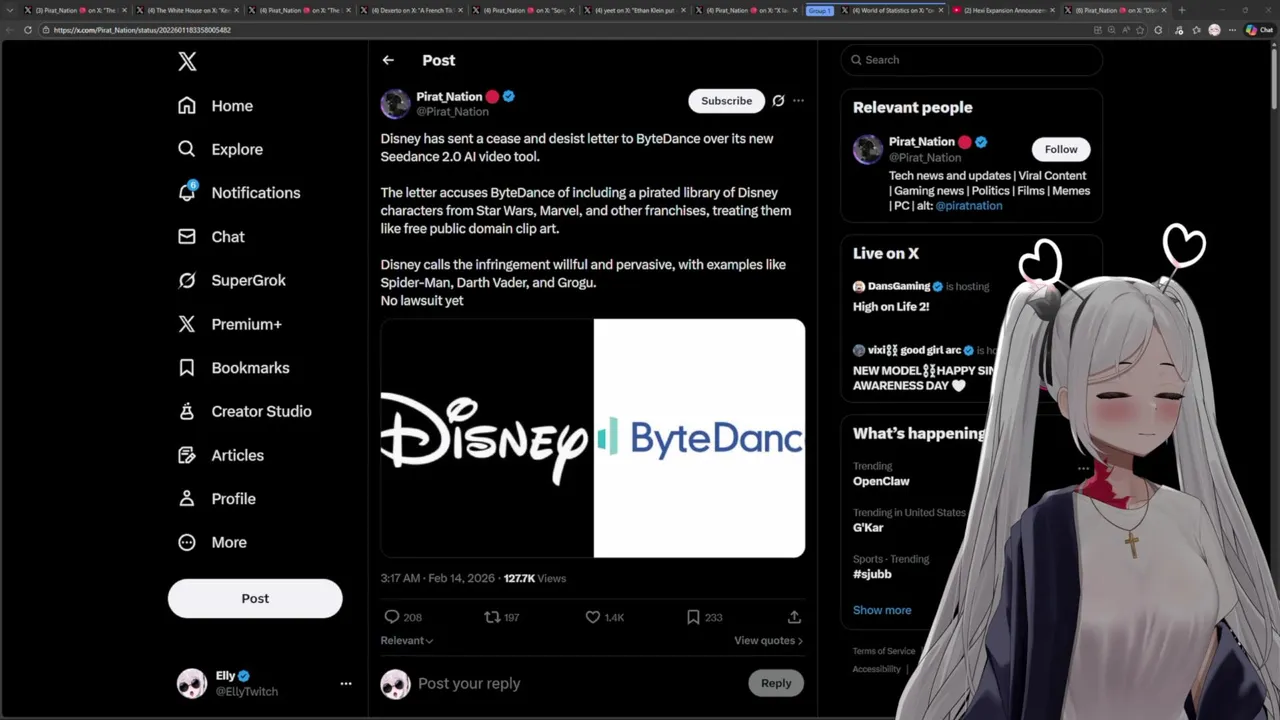Image resolution: width=1280 pixels, height=720 pixels.
Task: Click Pirat_Nation avatar on the post
Action: click(395, 103)
